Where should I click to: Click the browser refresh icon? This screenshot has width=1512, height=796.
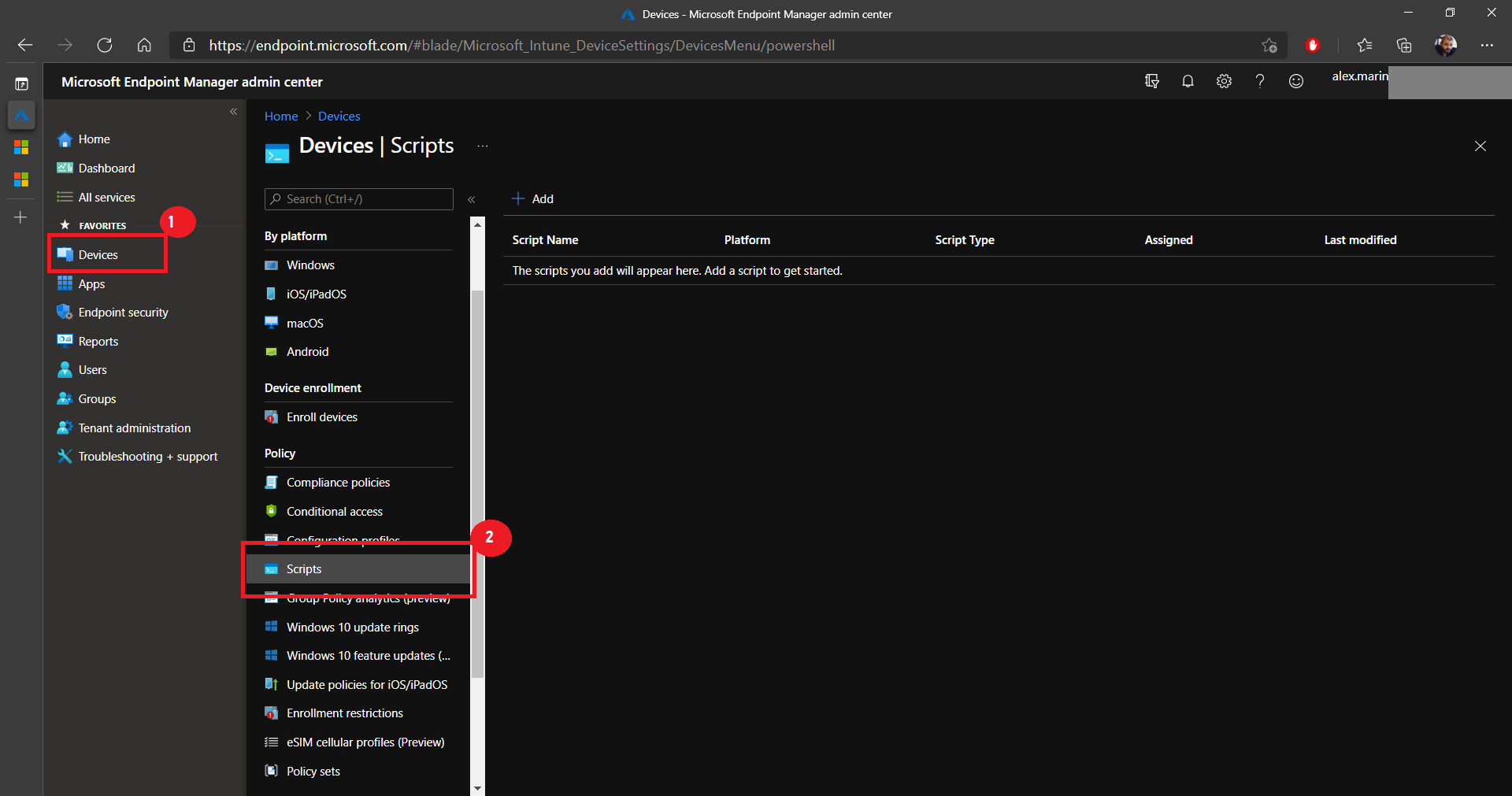point(105,46)
